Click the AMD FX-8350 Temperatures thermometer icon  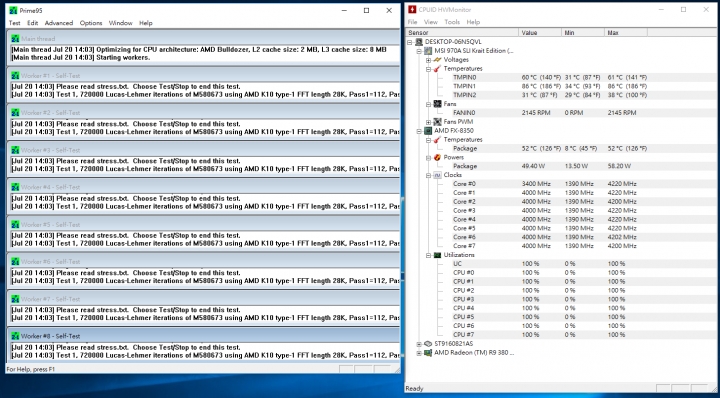437,140
